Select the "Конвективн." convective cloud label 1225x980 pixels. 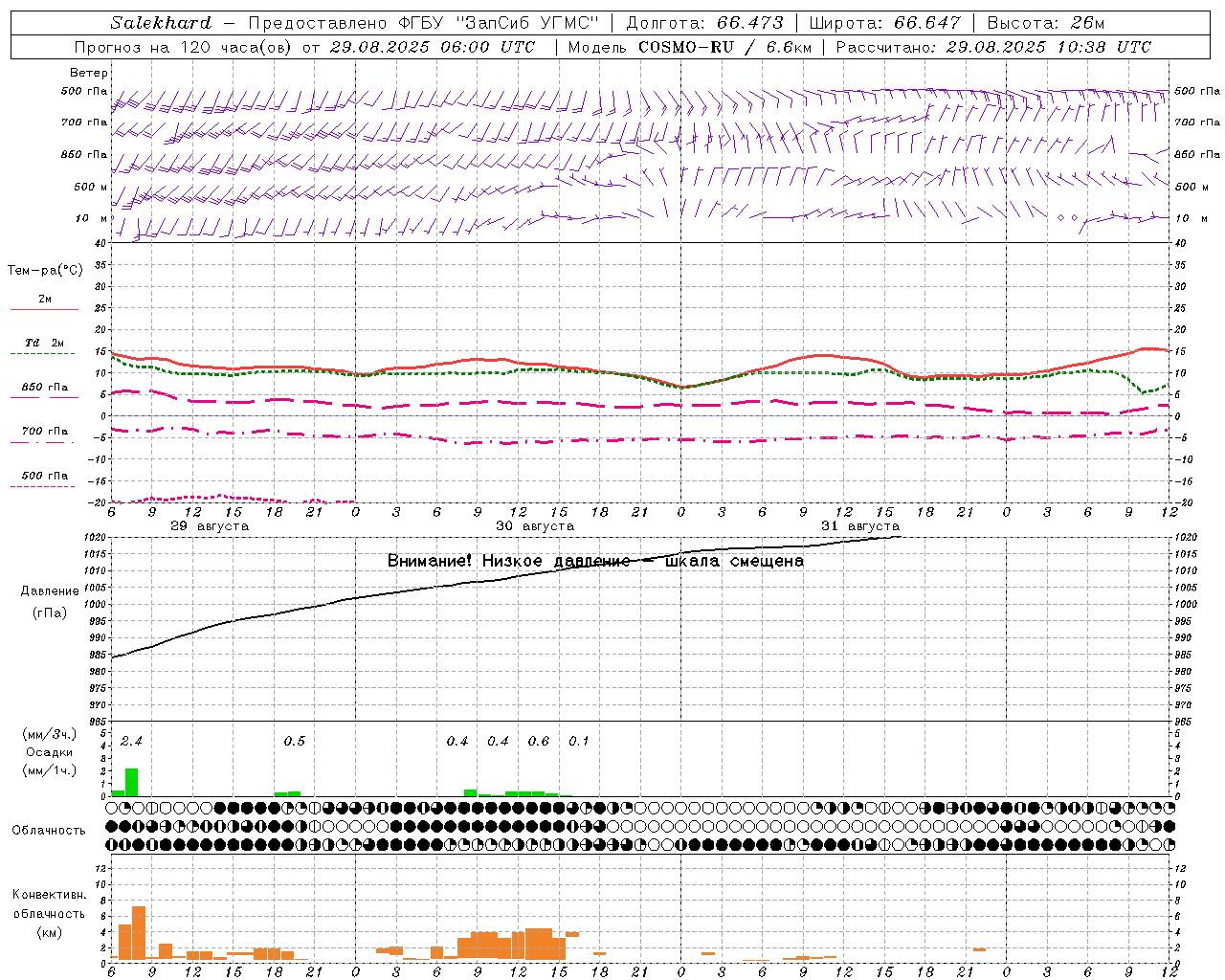click(49, 895)
